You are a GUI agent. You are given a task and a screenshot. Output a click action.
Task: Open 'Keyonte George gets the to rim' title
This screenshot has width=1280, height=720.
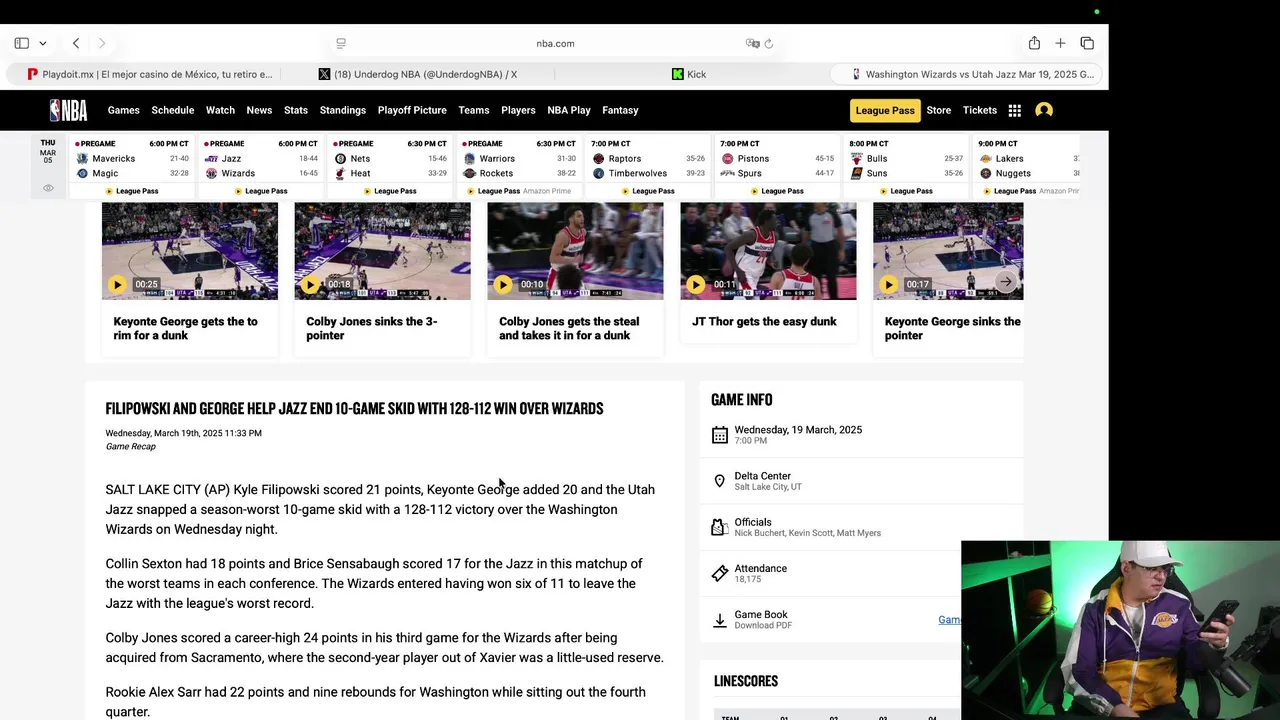pos(186,328)
